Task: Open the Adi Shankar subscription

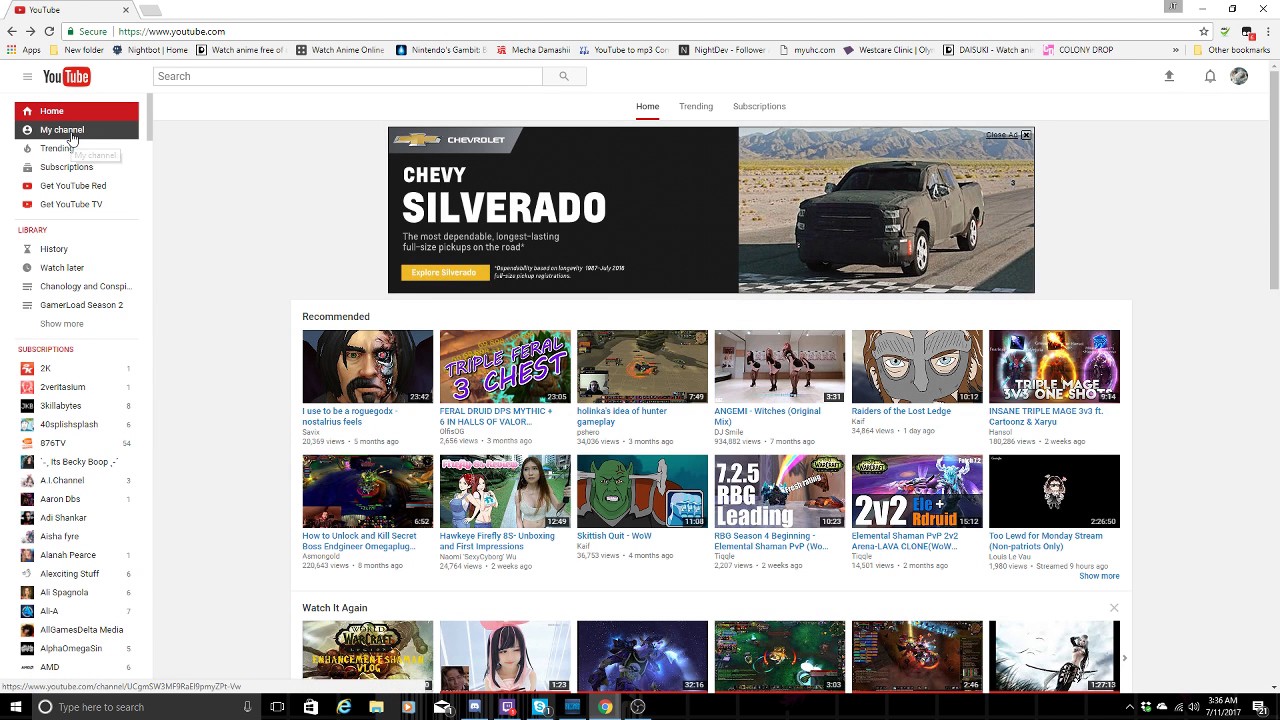Action: (76, 518)
